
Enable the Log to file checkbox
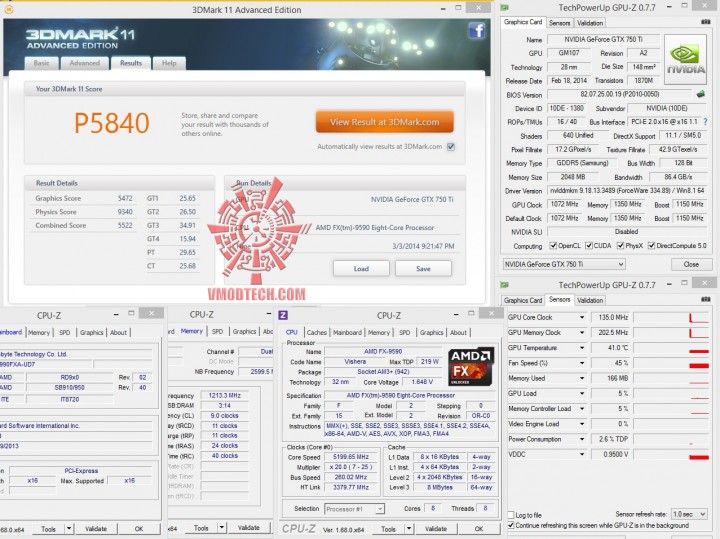coord(511,515)
